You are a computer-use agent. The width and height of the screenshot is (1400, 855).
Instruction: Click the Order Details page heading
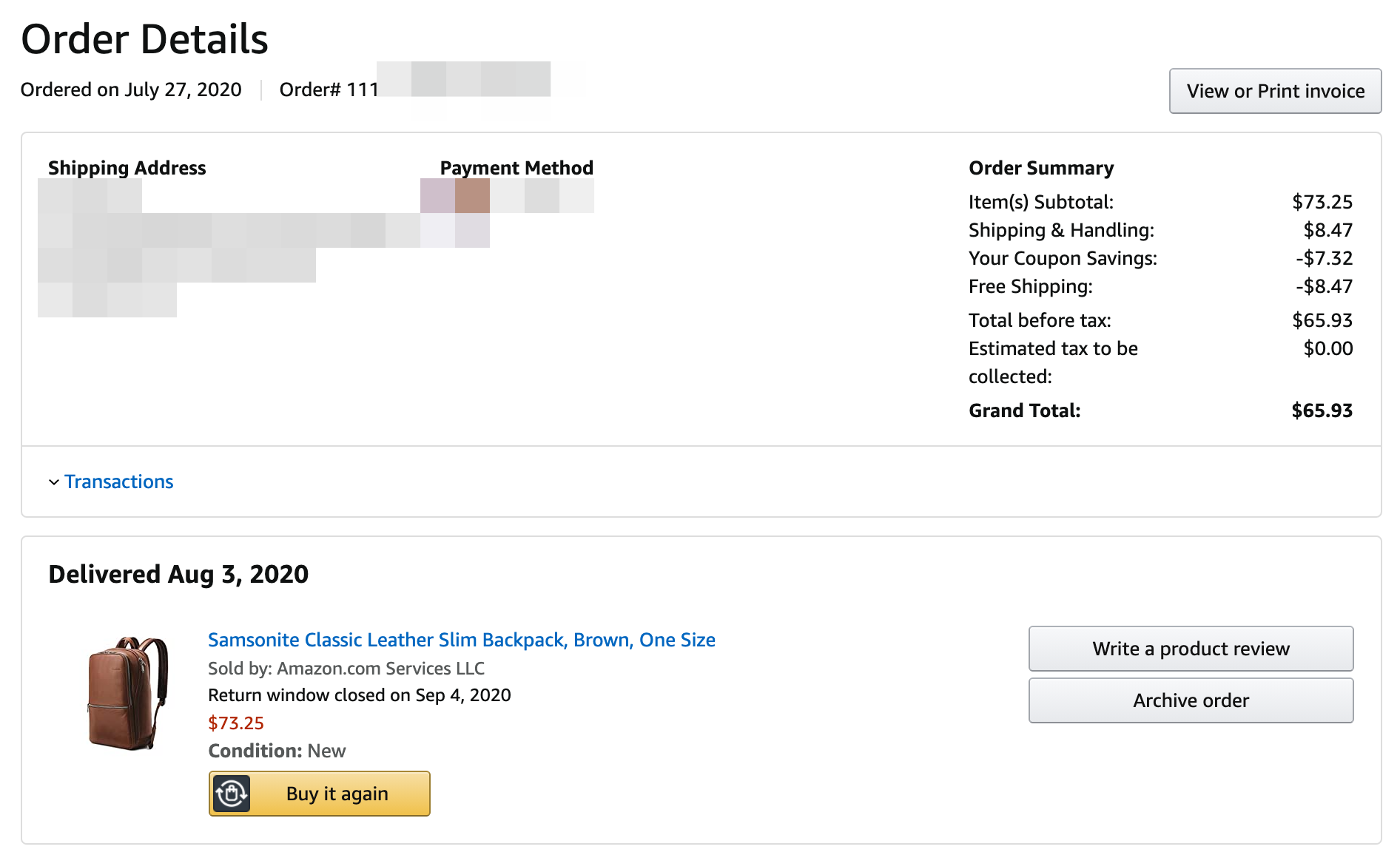click(144, 39)
